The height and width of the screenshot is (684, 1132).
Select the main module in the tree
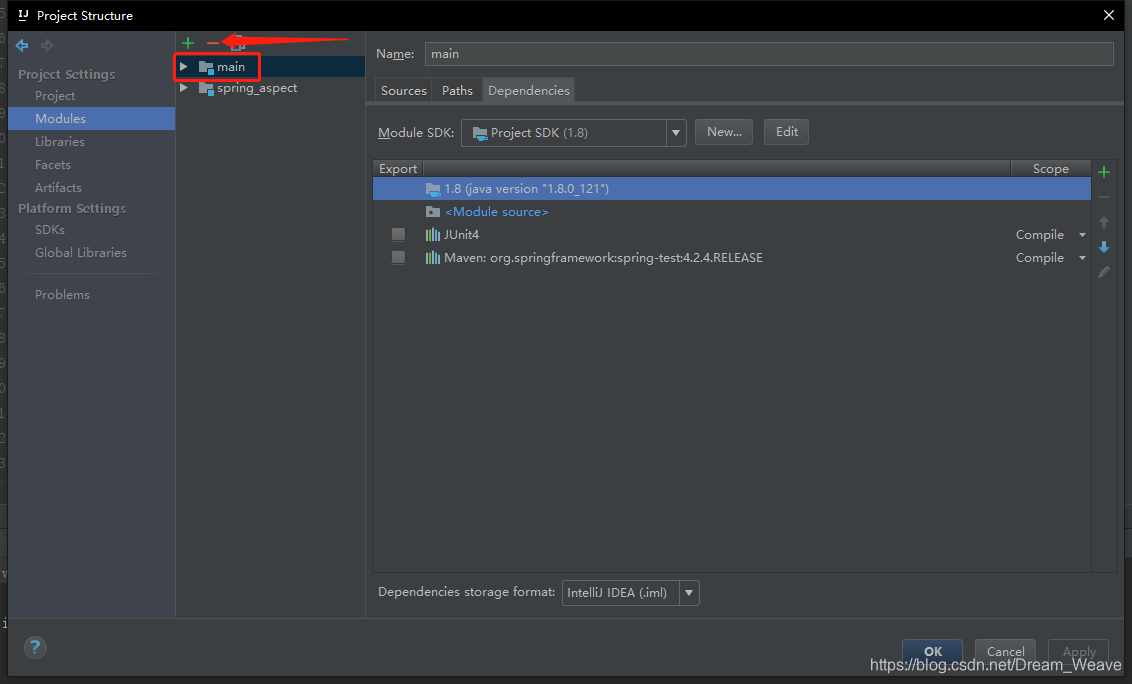(271, 66)
